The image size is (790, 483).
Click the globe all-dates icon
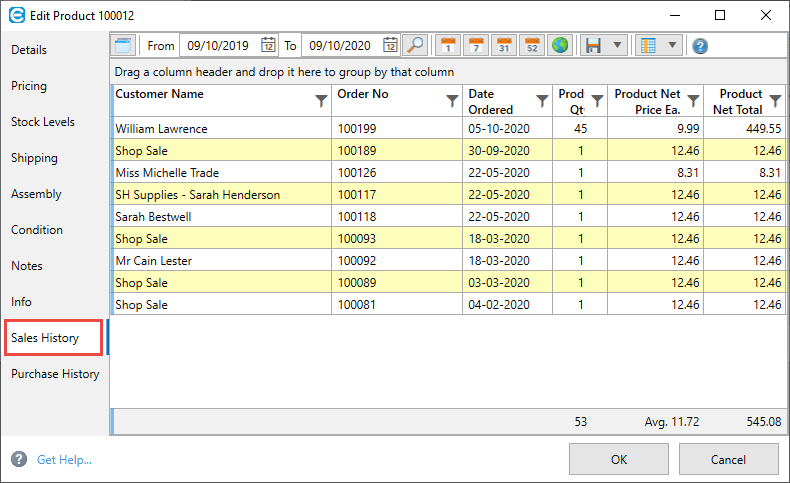(560, 45)
